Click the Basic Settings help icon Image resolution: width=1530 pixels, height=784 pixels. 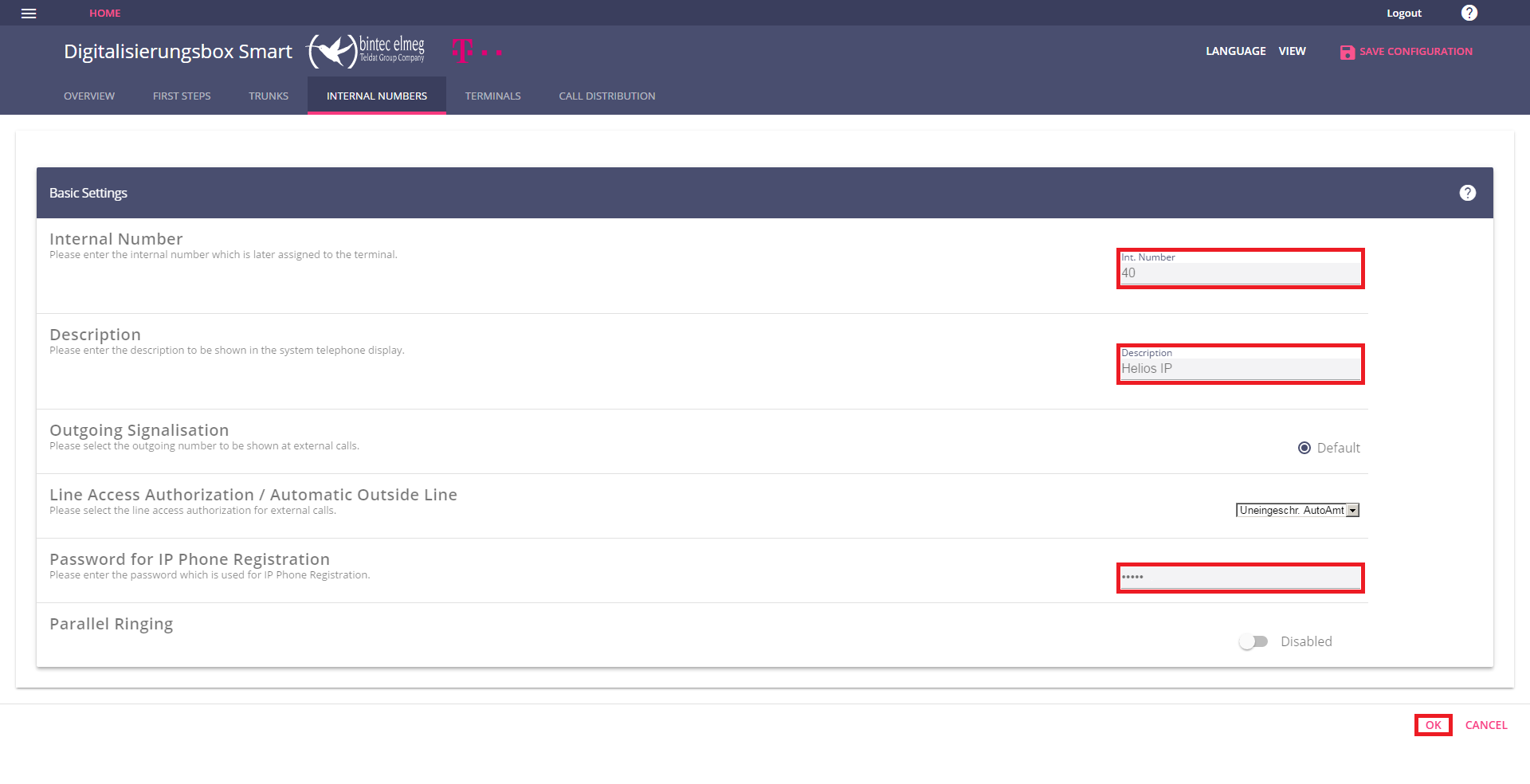[1467, 193]
